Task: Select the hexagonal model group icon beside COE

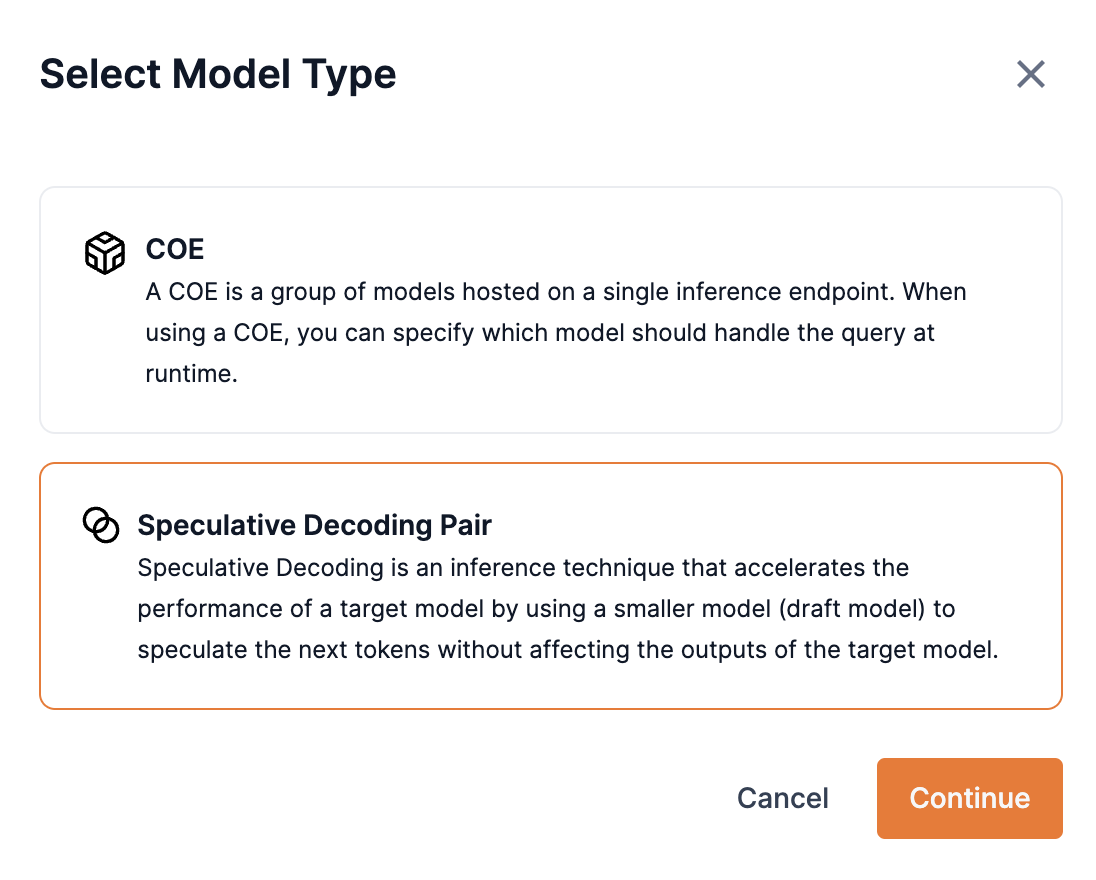Action: coord(103,252)
